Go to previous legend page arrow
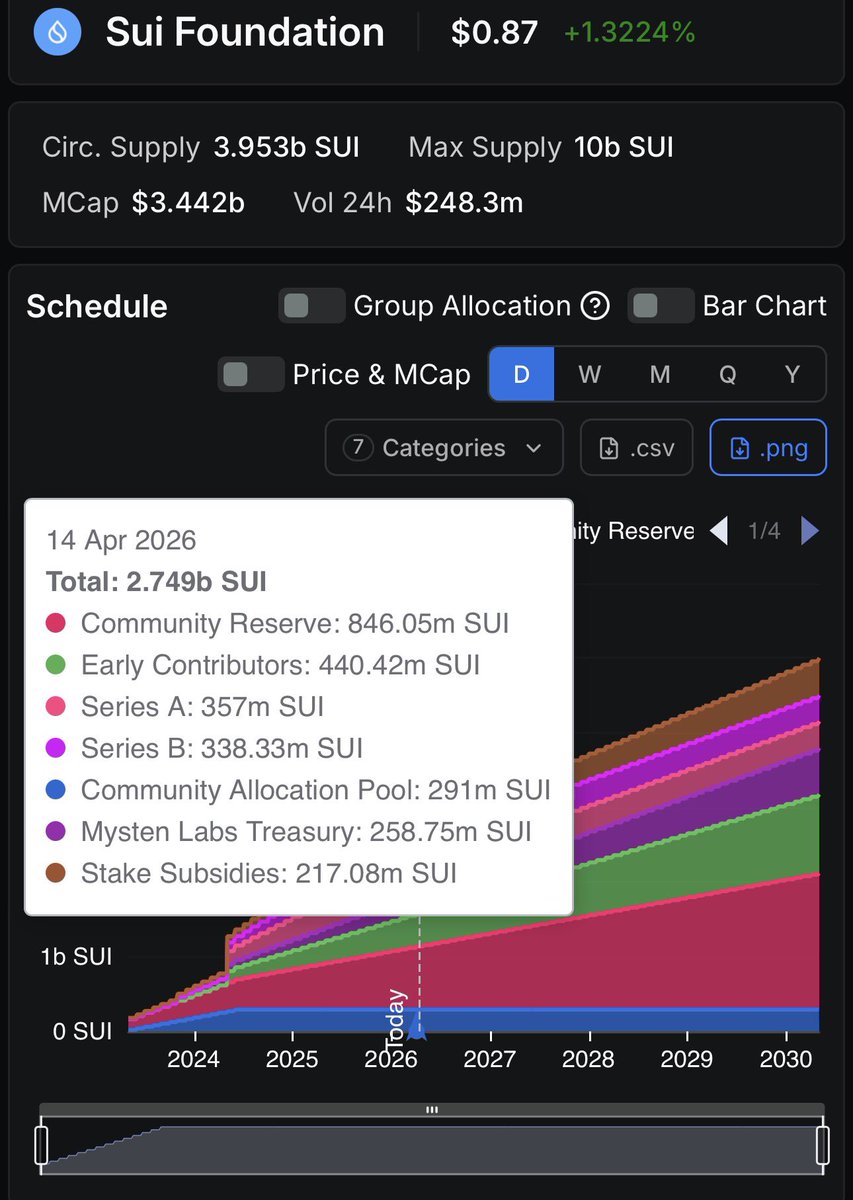 coord(718,531)
